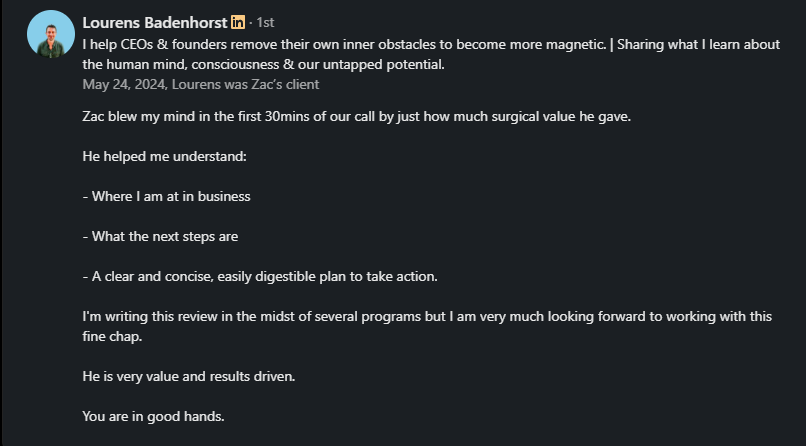Click 'Sharing what I learn about' headline text
This screenshot has width=806, height=446.
click(699, 45)
